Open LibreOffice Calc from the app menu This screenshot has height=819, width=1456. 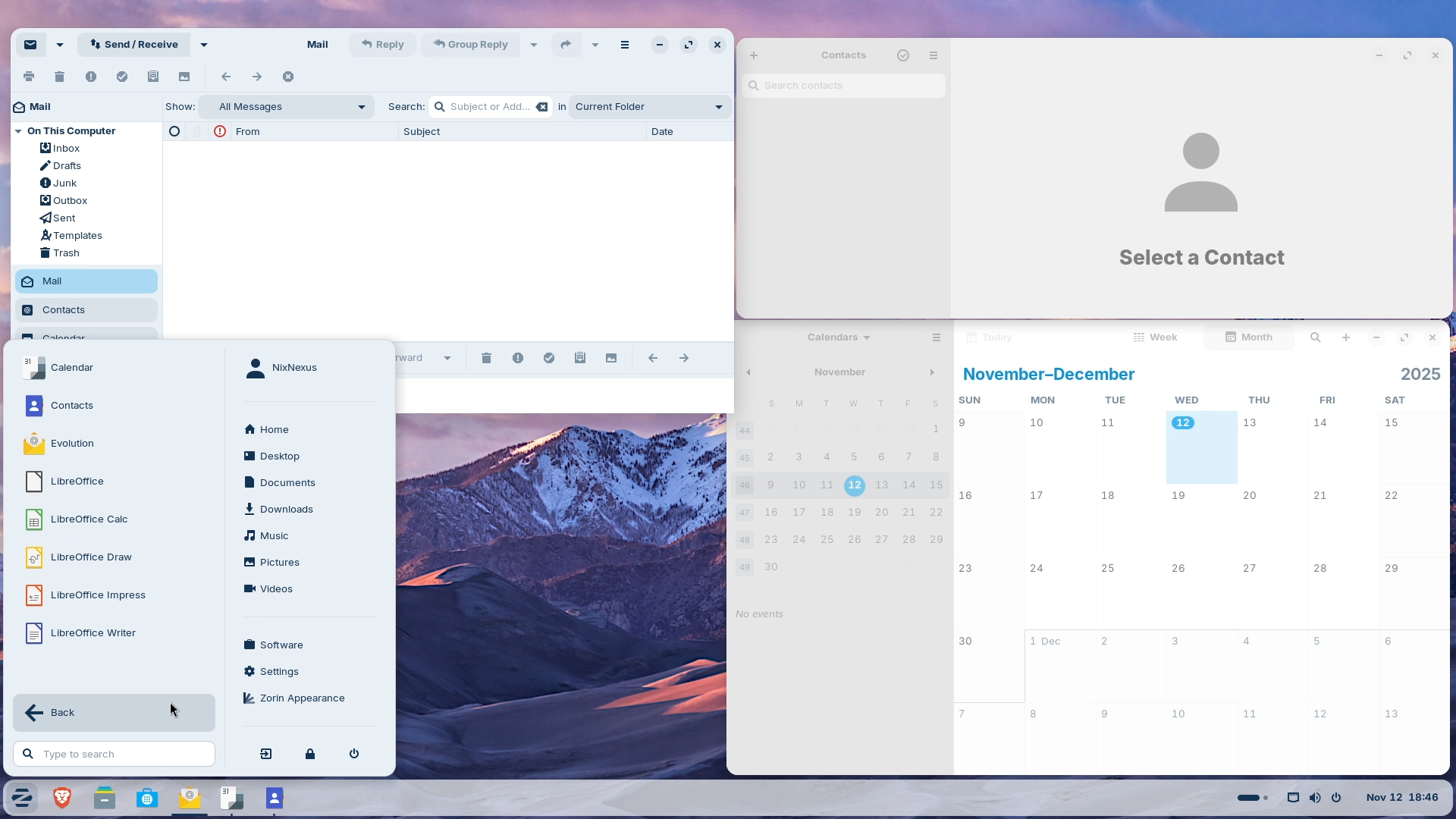(89, 519)
